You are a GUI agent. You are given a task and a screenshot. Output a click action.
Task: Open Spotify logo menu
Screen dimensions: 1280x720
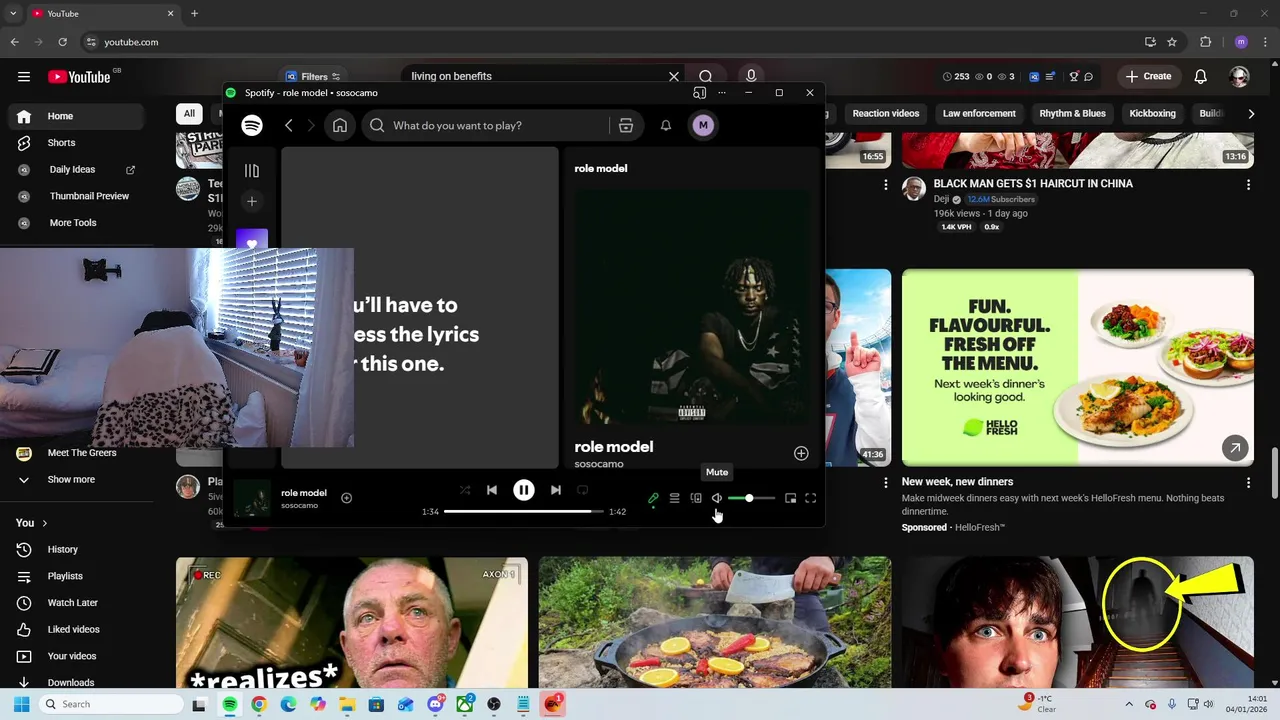click(252, 125)
